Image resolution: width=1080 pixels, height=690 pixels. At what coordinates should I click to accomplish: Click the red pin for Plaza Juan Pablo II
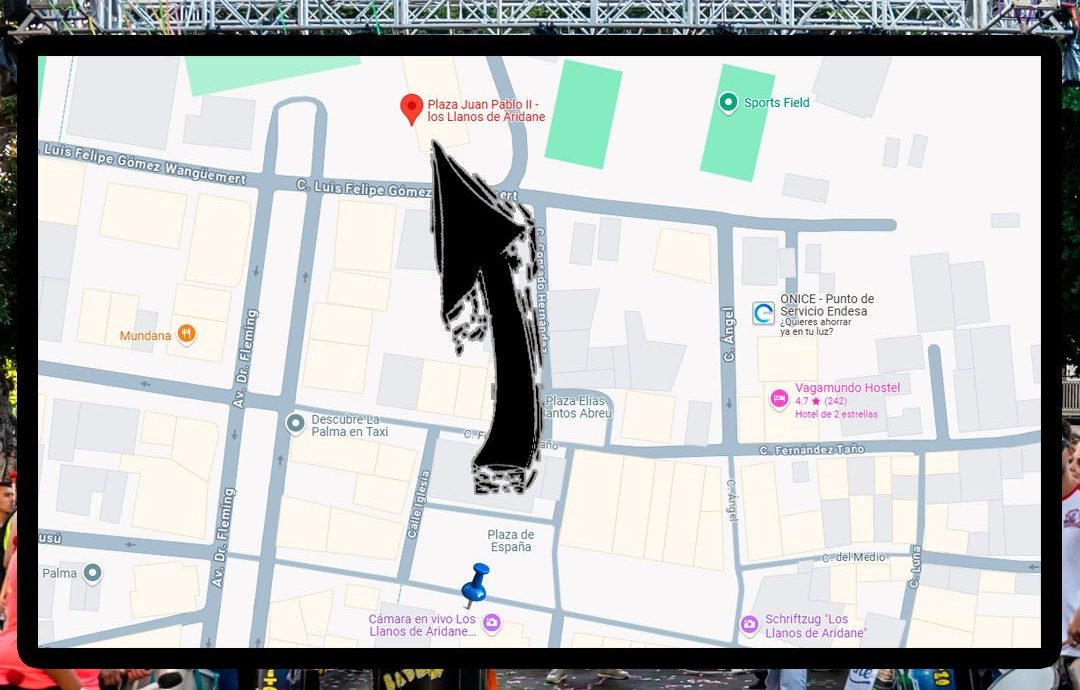411,108
